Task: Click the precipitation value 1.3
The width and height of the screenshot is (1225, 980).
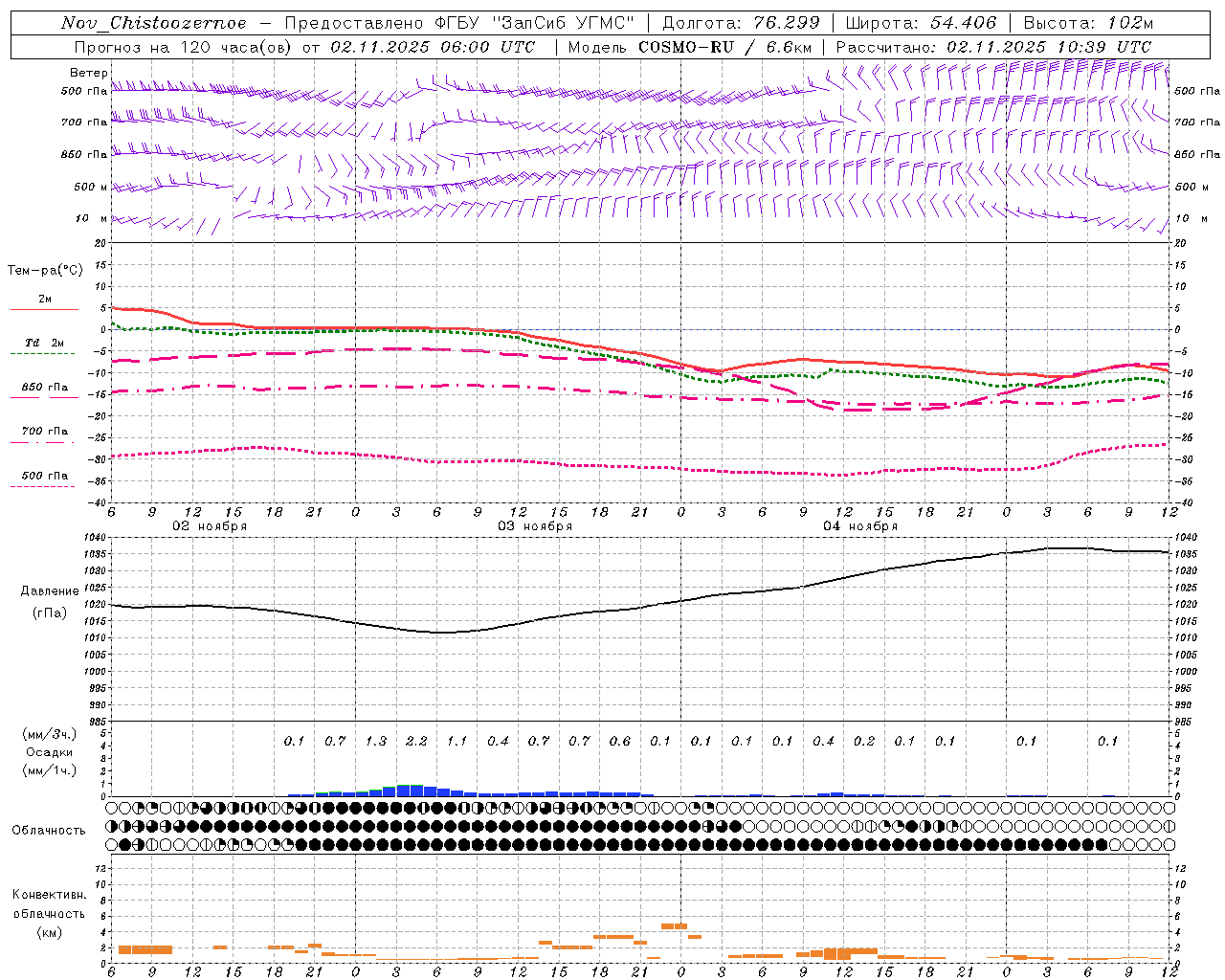Action: click(x=375, y=741)
